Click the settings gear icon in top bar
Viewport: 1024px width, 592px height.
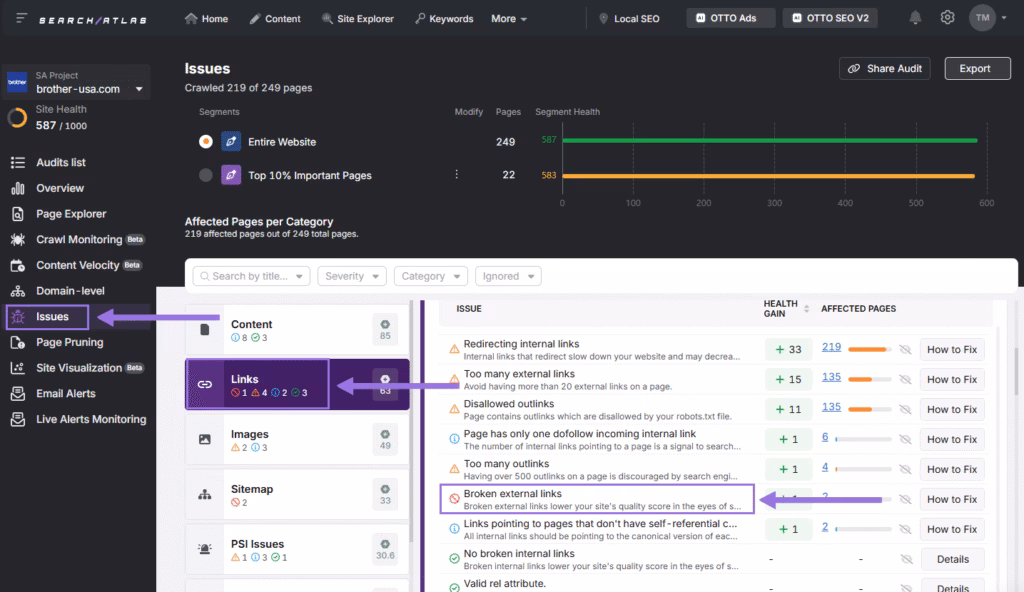click(x=947, y=17)
